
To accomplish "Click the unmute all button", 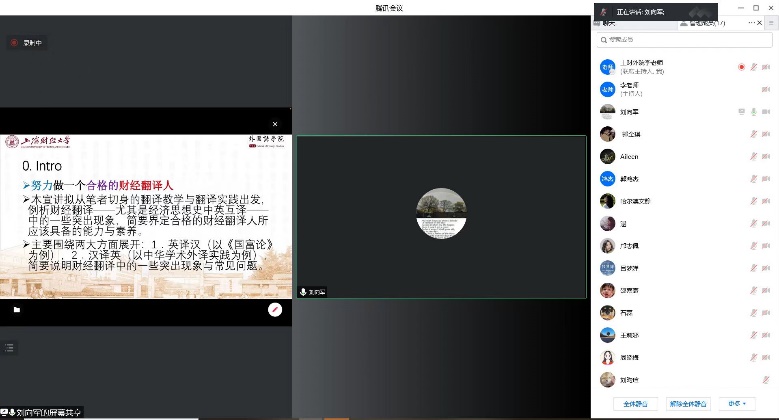I will coord(688,403).
